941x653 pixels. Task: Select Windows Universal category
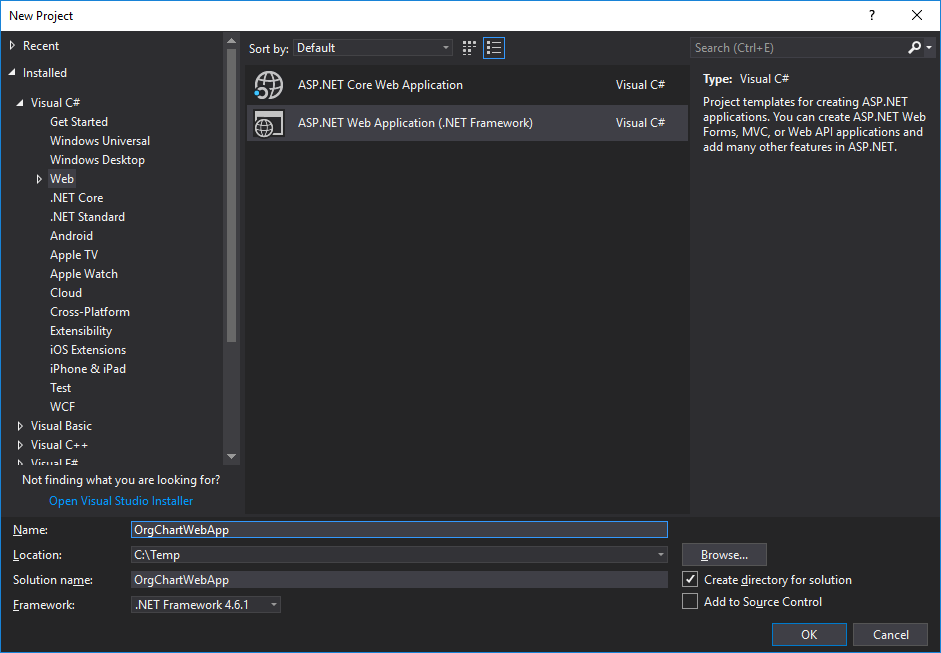tap(100, 141)
